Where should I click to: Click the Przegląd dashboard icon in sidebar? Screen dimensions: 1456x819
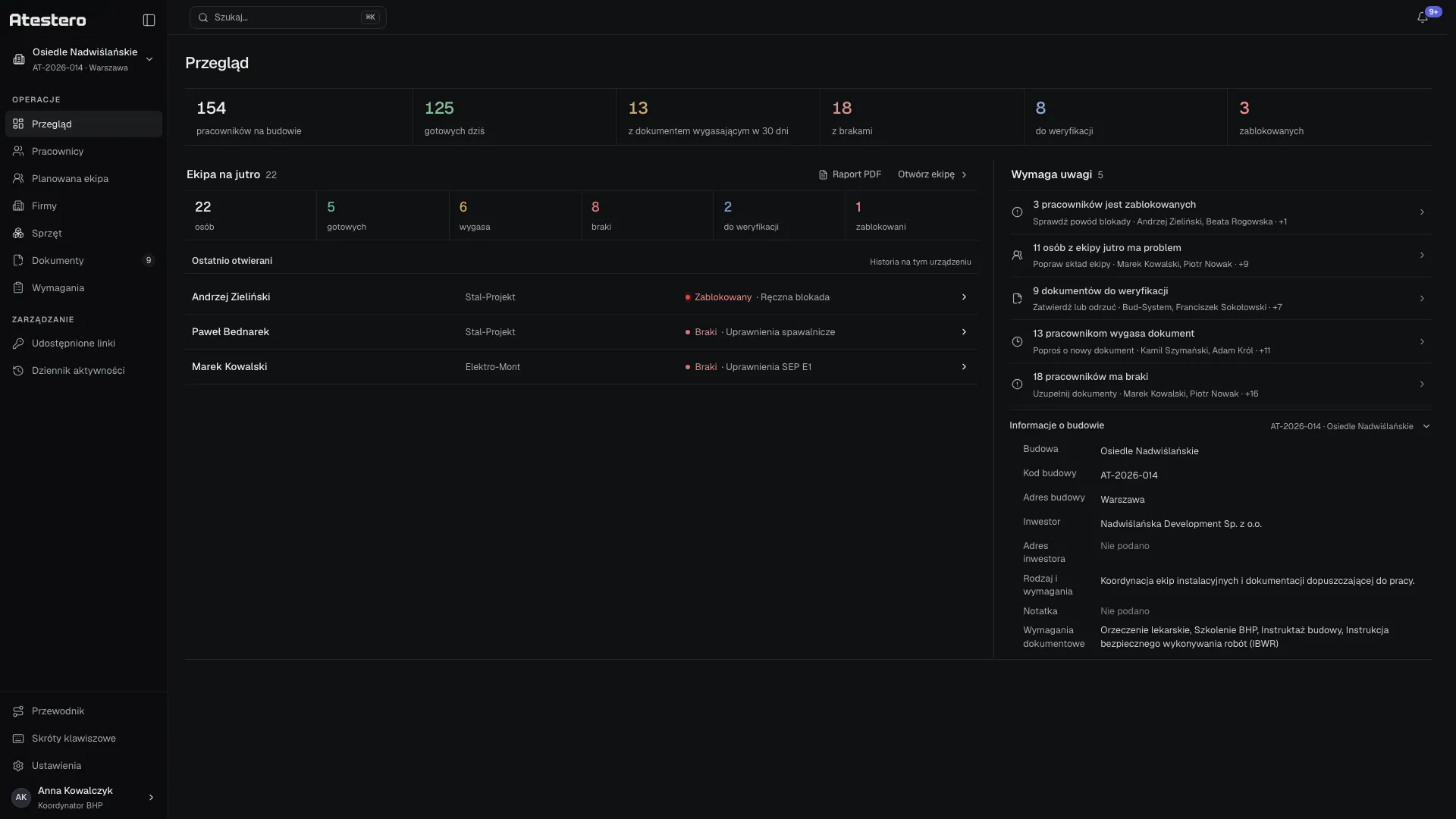pos(18,124)
